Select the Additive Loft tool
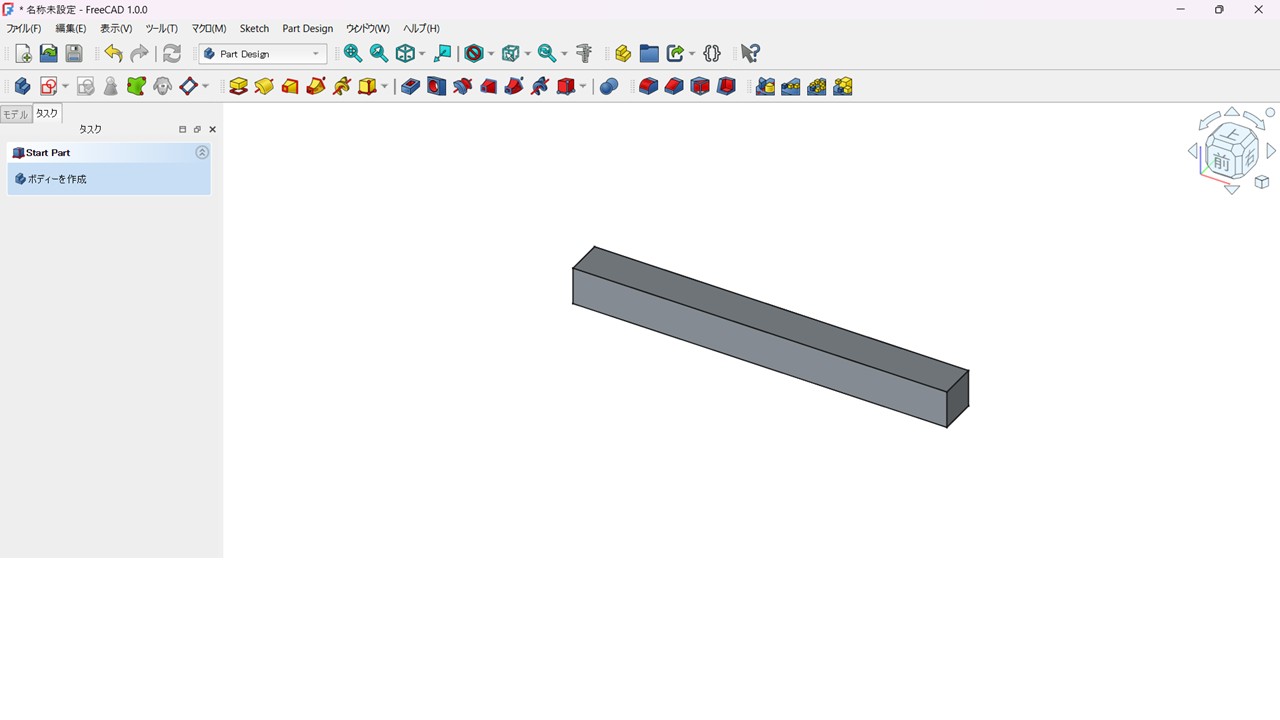 click(x=290, y=87)
